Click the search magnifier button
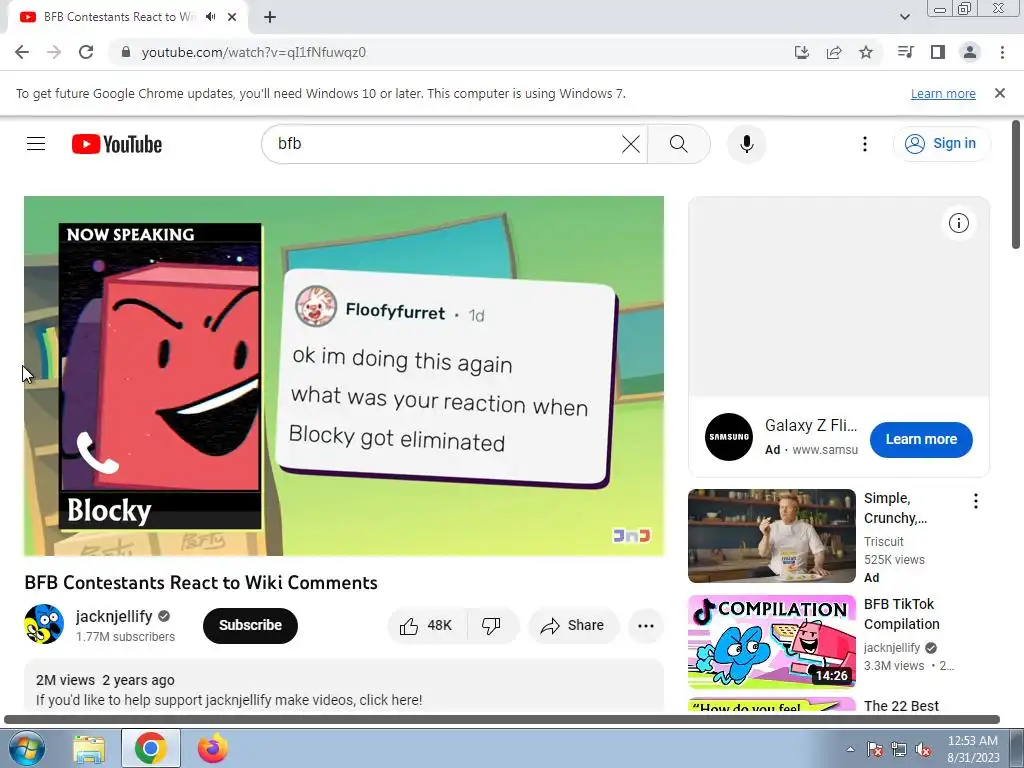The width and height of the screenshot is (1024, 768). pos(679,144)
